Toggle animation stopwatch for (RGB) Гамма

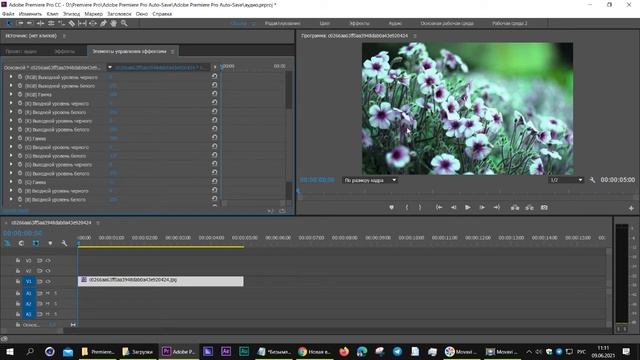coord(20,94)
